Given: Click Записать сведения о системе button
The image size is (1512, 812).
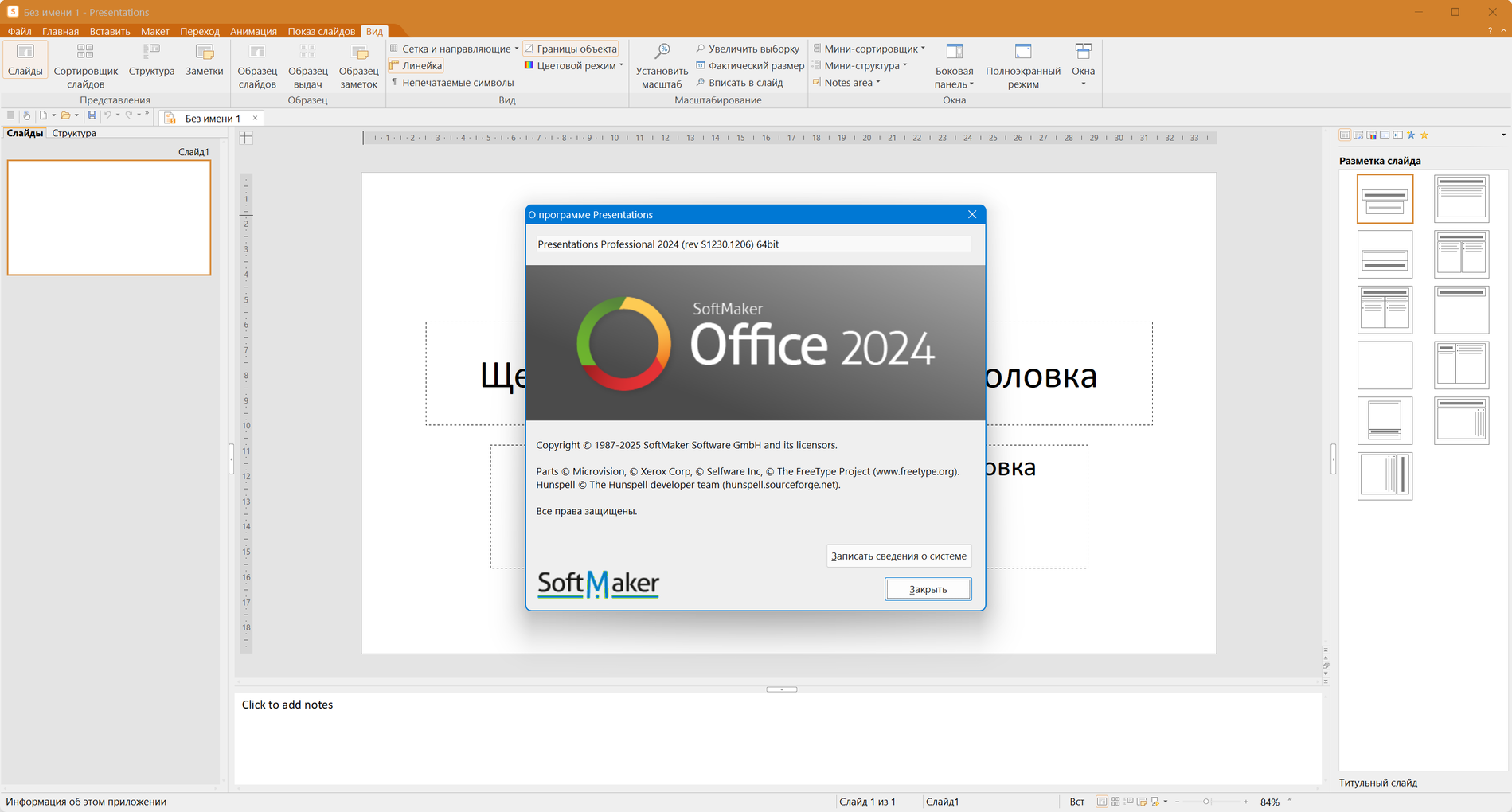Looking at the screenshot, I should coord(899,556).
